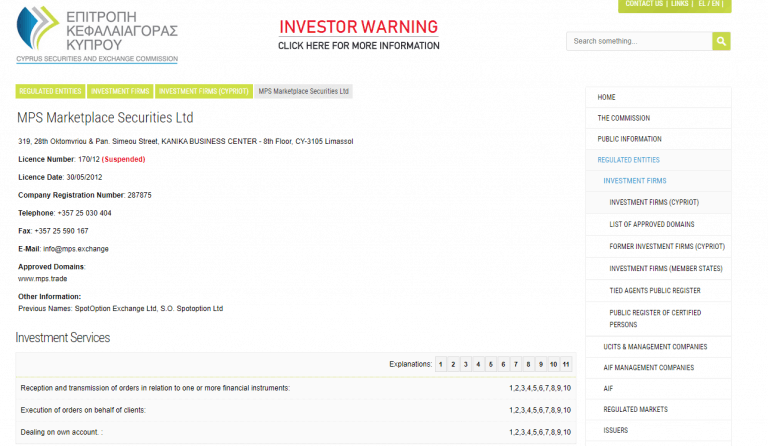Click explanation number 10 button
Screen dimensions: 768x446
(553, 365)
